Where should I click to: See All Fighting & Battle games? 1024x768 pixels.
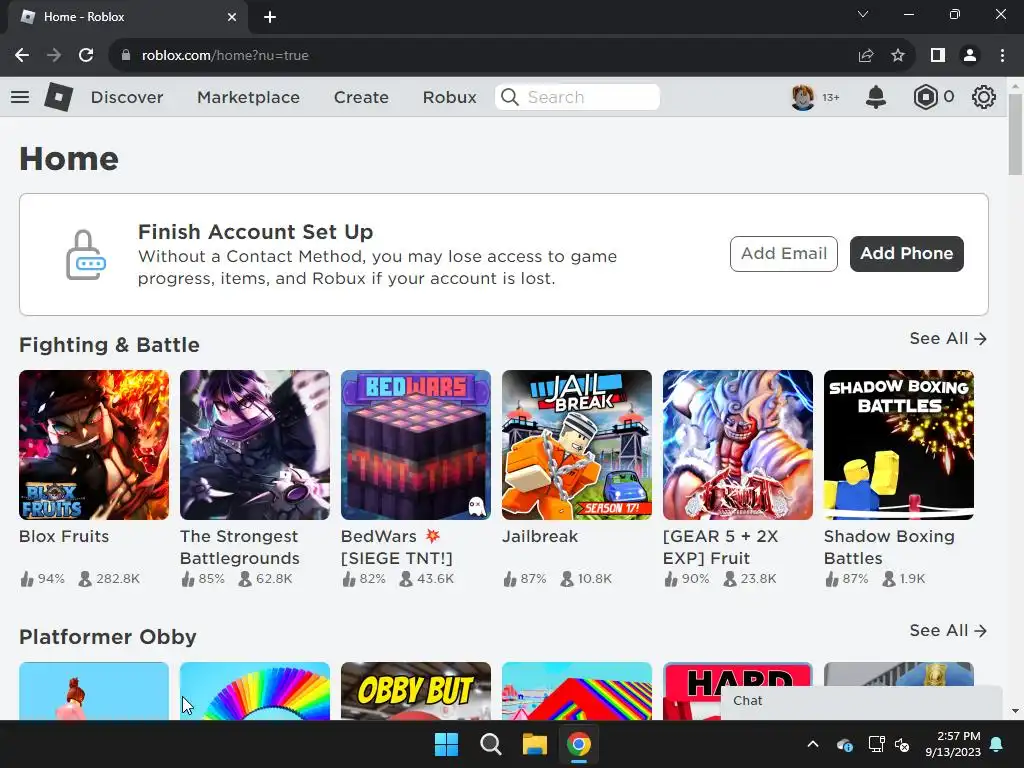point(948,338)
